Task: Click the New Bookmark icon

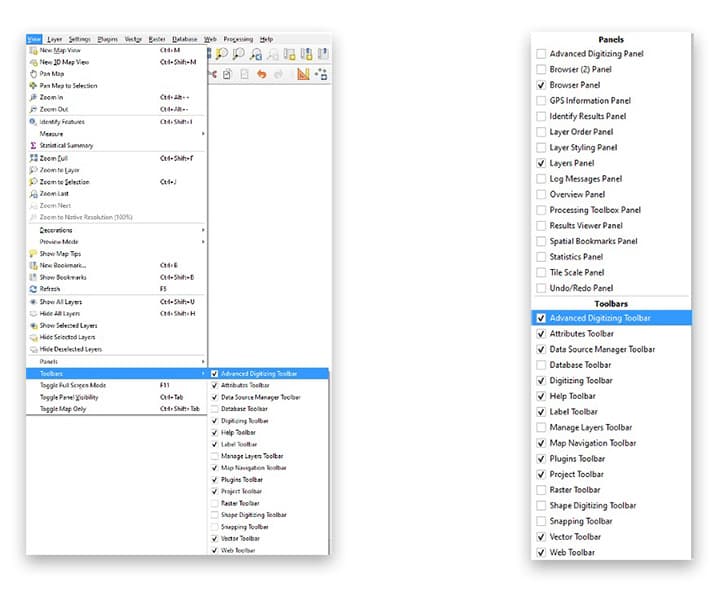Action: (x=33, y=265)
